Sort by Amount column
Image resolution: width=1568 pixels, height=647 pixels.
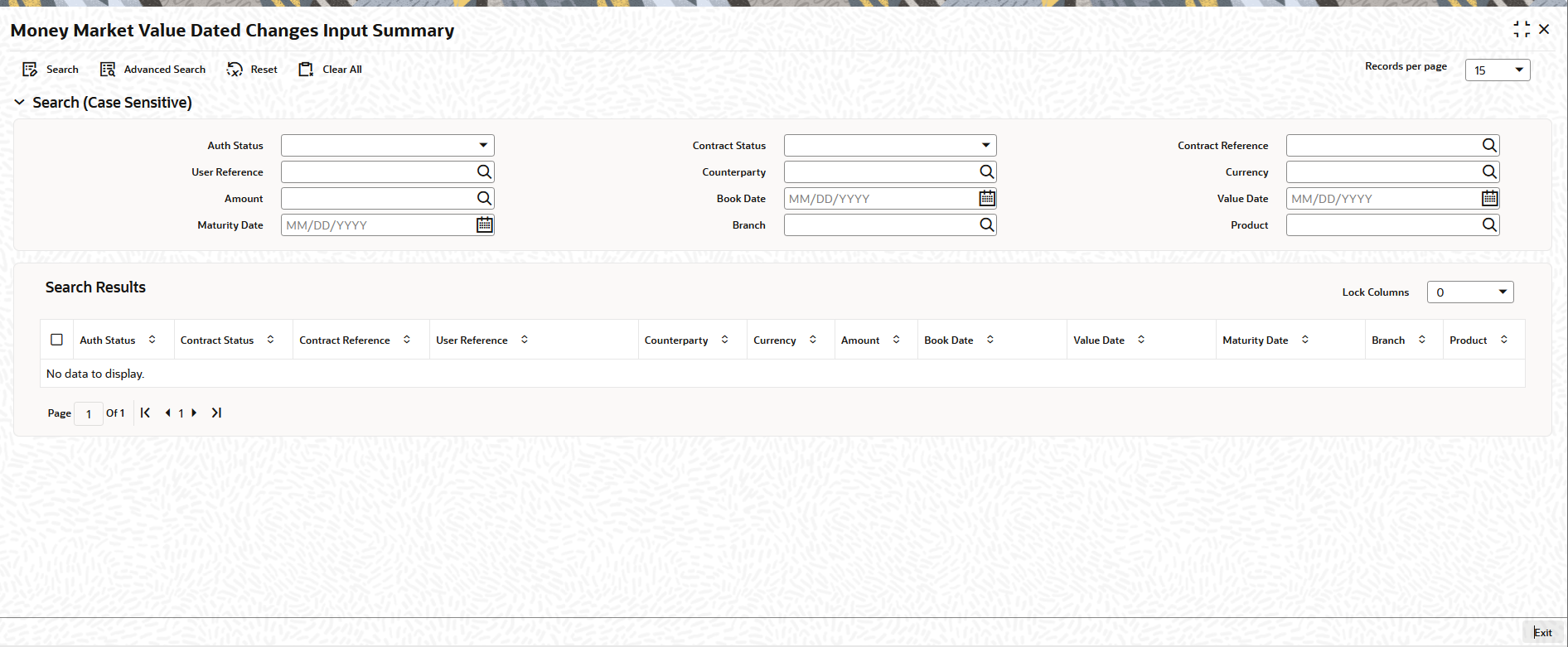click(897, 340)
